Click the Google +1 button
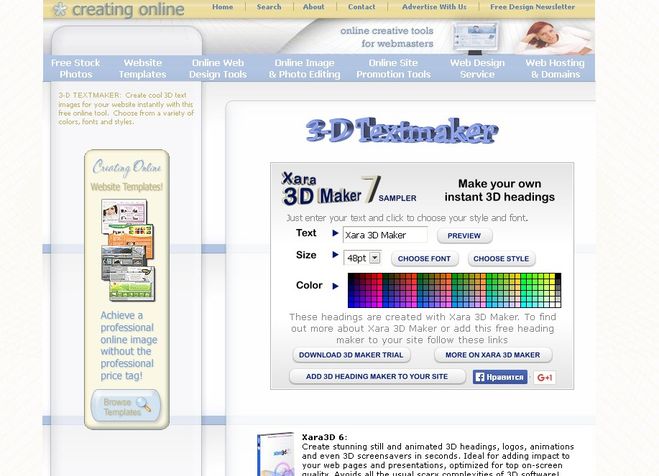 pyautogui.click(x=544, y=377)
